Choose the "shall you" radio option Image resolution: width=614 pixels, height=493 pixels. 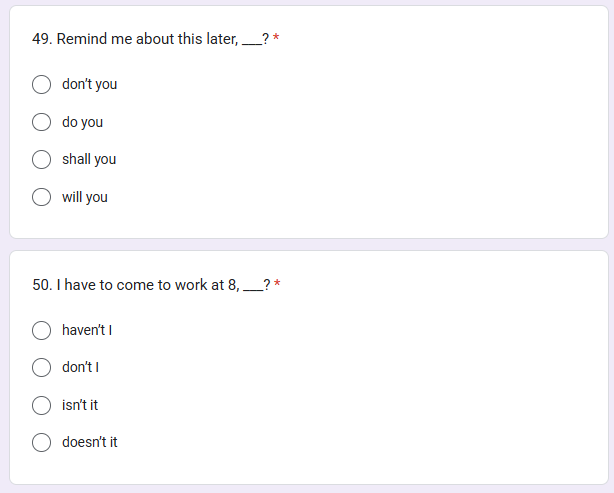point(42,159)
